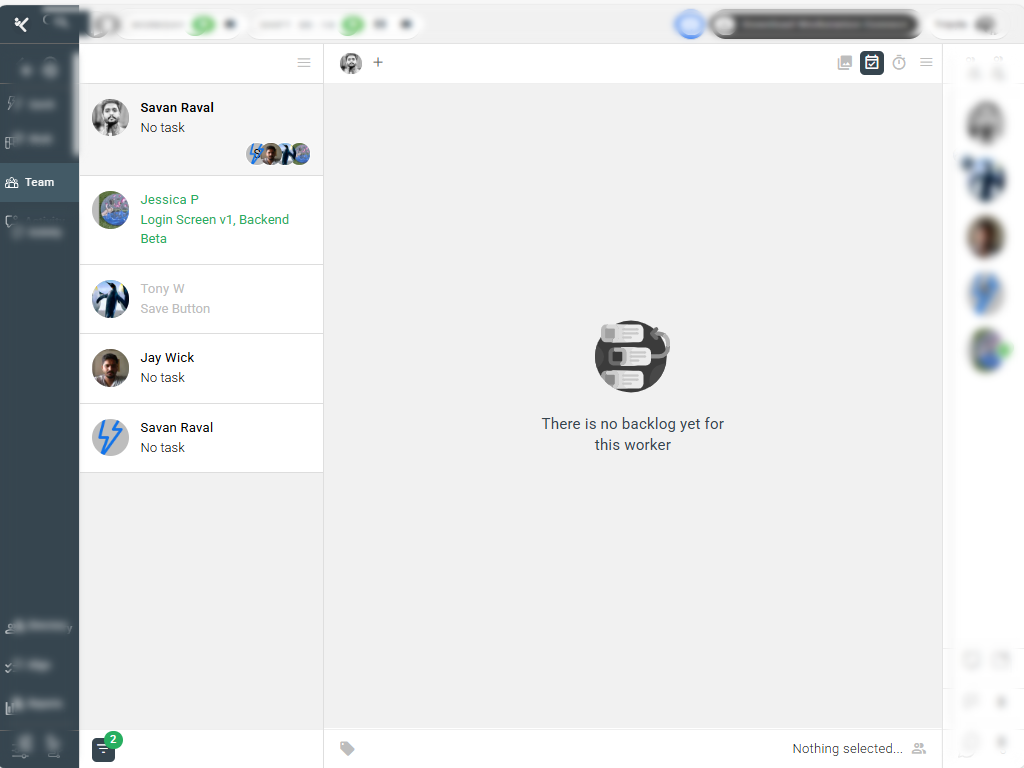1024x768 pixels.
Task: Click the tag icon in bottom bar
Action: coord(347,748)
